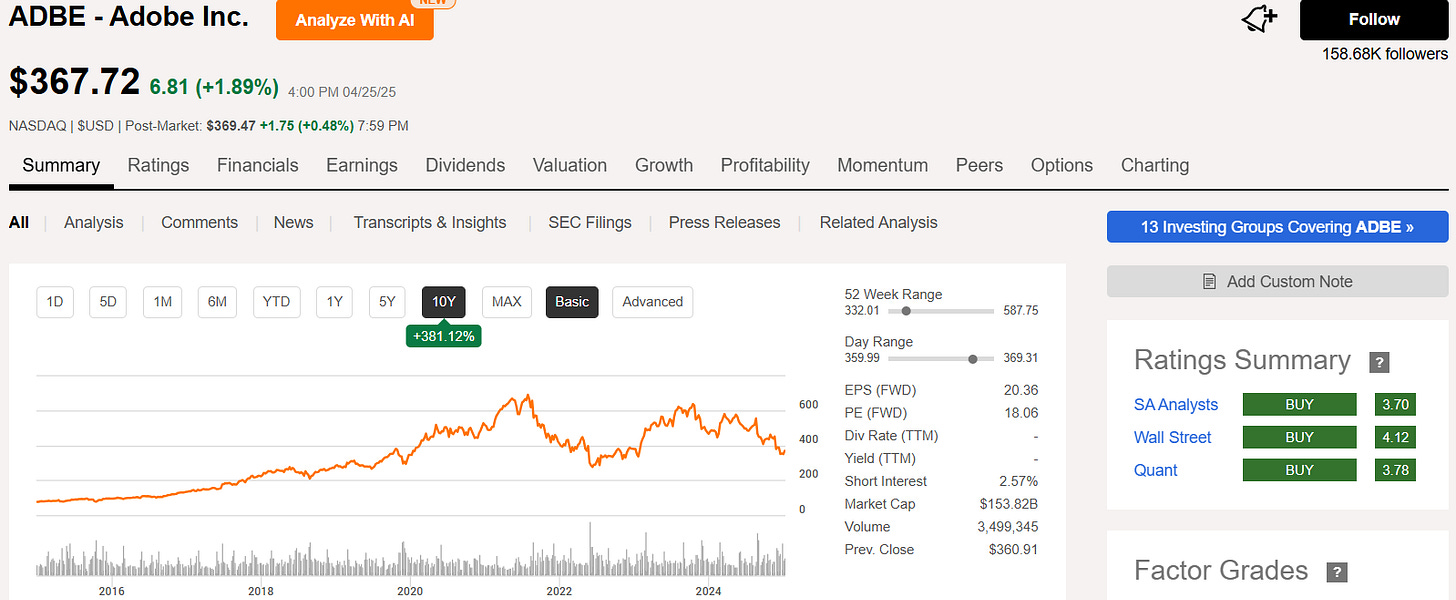Screen dimensions: 1456x600
Task: Click the Quant BUY badge
Action: click(1299, 470)
